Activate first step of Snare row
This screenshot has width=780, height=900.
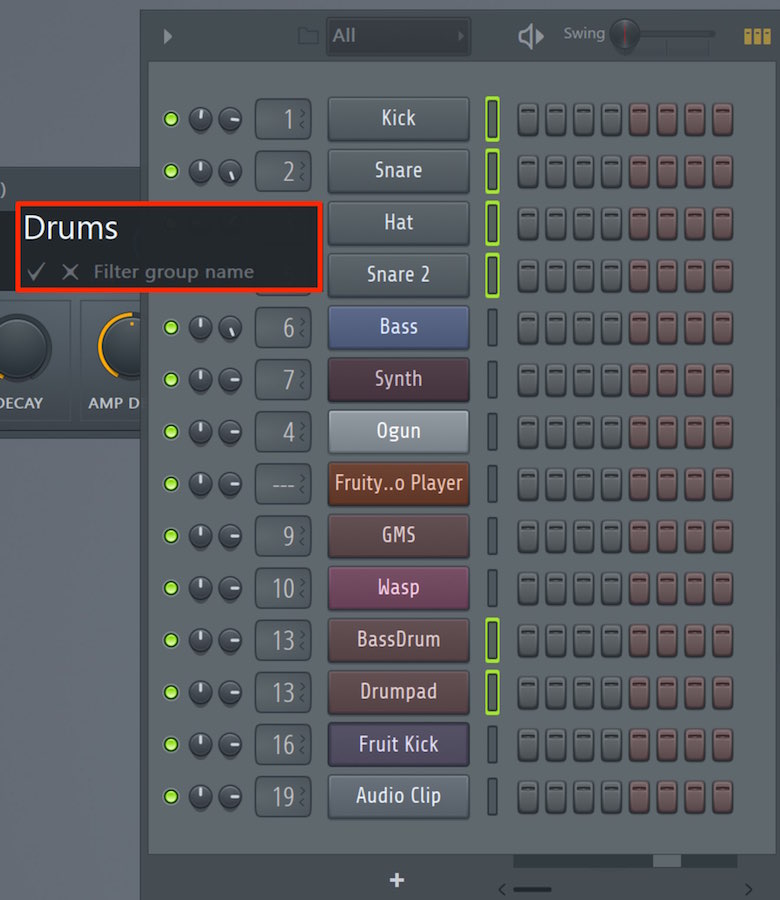tap(528, 172)
